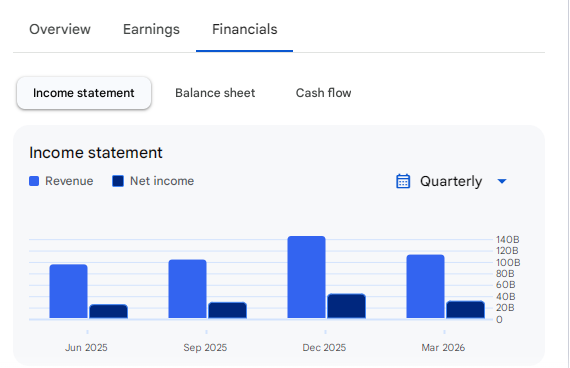Show the Cash flow statement
The height and width of the screenshot is (368, 570).
[x=324, y=93]
